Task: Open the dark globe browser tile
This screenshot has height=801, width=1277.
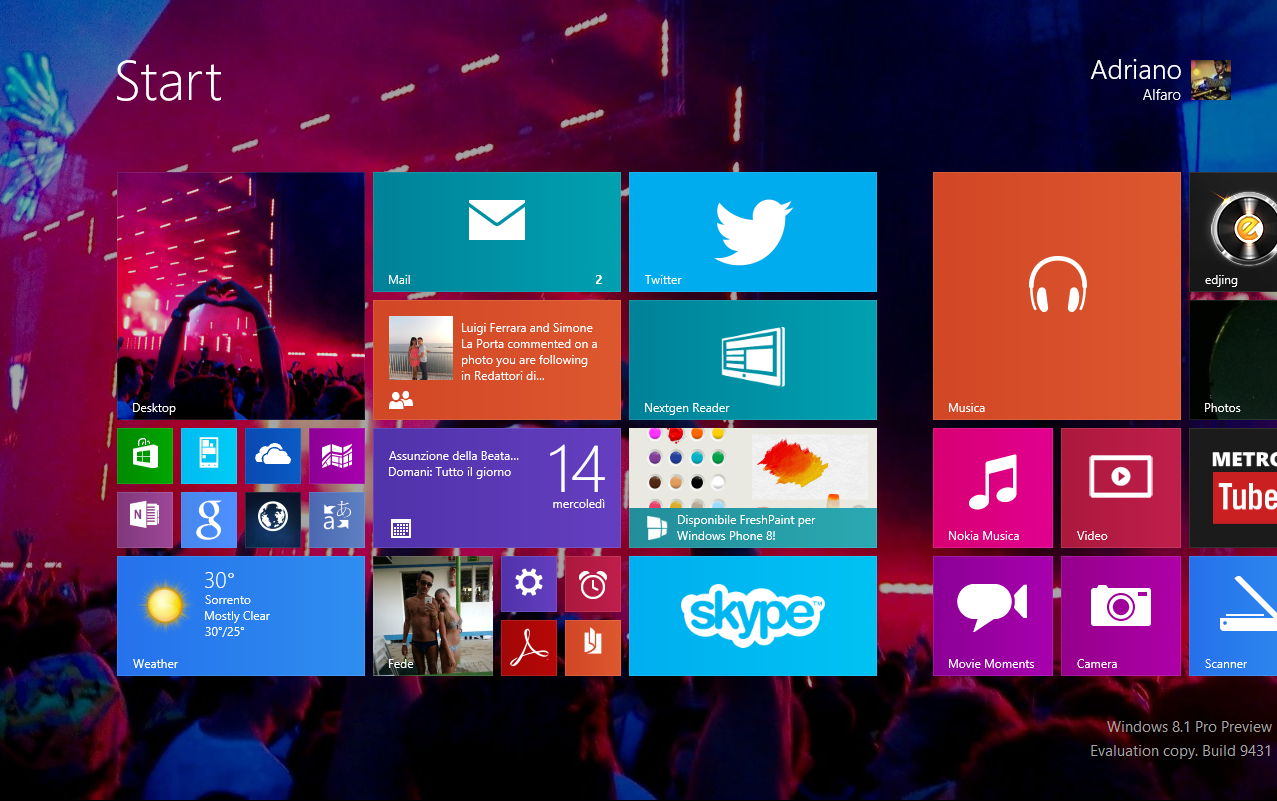Action: 273,520
